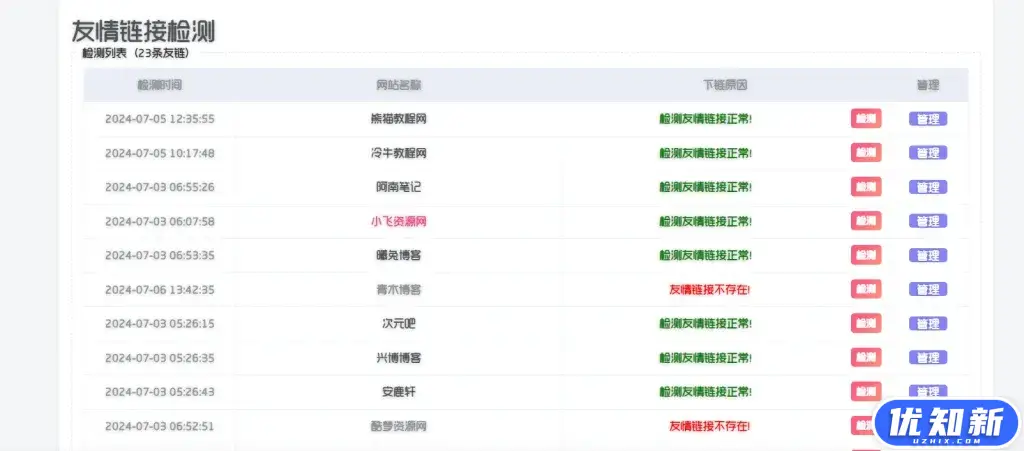Click 检测 for 闽南笔记

866,187
